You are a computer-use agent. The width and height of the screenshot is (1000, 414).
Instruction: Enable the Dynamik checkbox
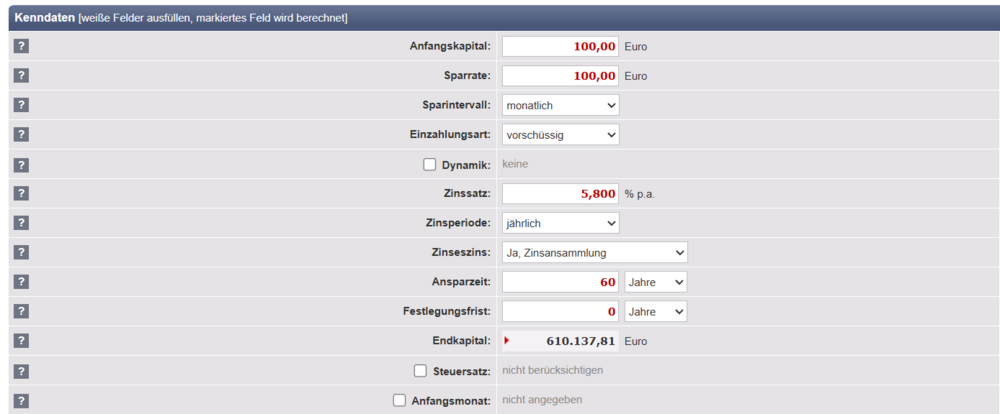430,165
